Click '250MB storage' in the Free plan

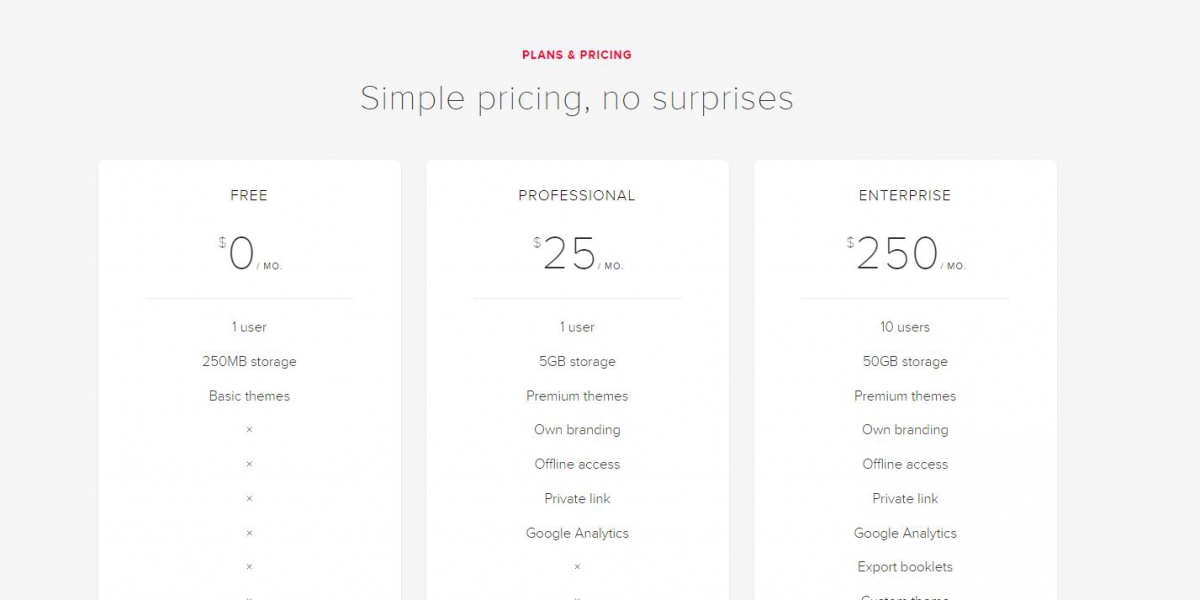coord(249,362)
